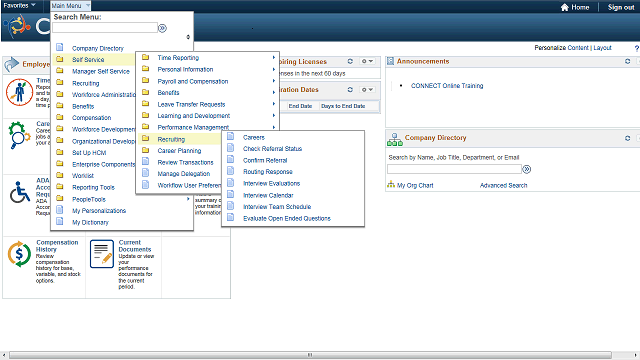Click the Company Directory menu page icon

(60, 47)
